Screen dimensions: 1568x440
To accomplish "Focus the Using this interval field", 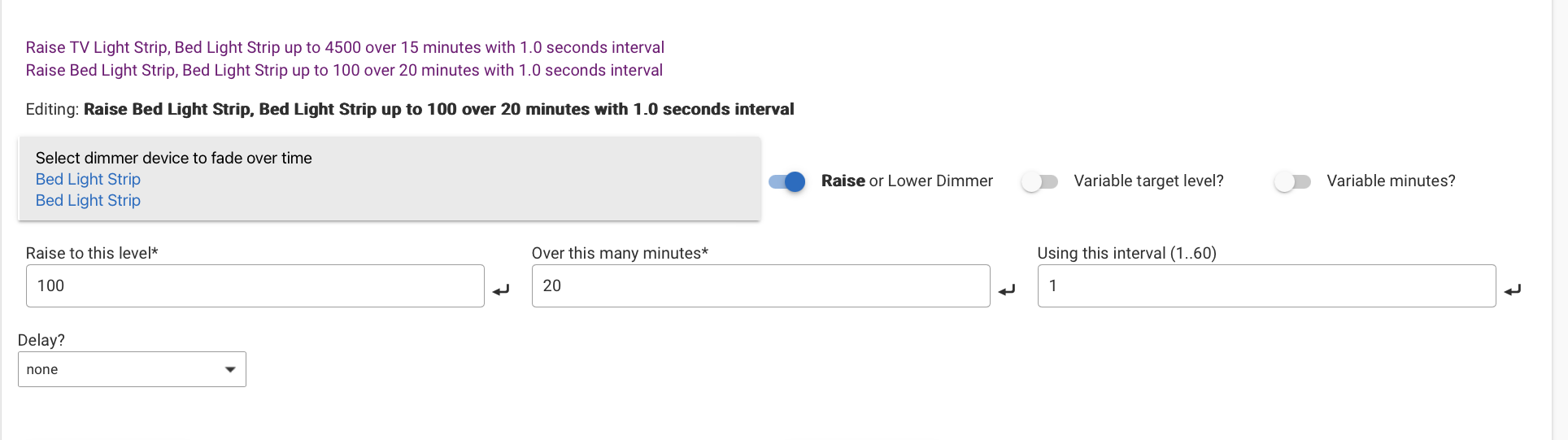I will 1266,285.
